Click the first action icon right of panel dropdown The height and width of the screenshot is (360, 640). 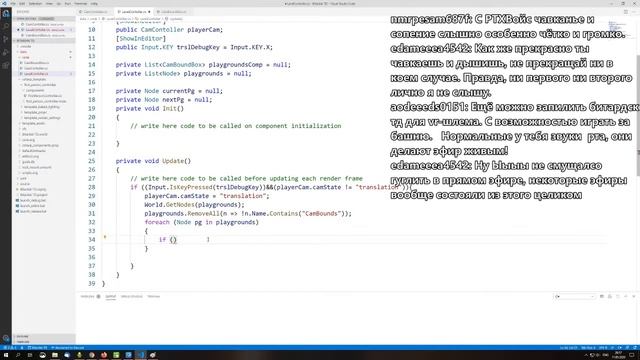(x=602, y=296)
